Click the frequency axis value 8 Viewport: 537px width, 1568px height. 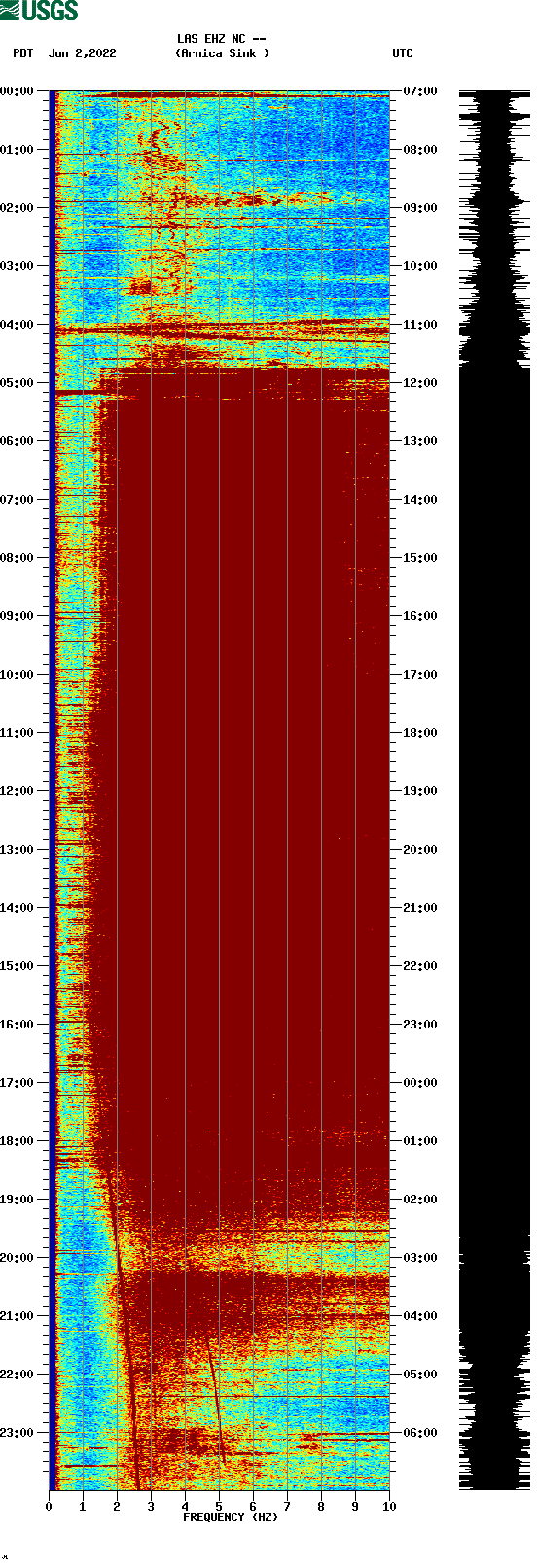tap(321, 1507)
